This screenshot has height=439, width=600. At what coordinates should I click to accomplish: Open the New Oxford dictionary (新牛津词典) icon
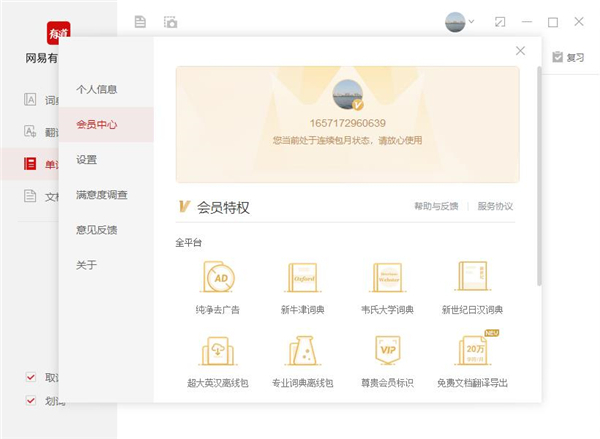click(303, 278)
